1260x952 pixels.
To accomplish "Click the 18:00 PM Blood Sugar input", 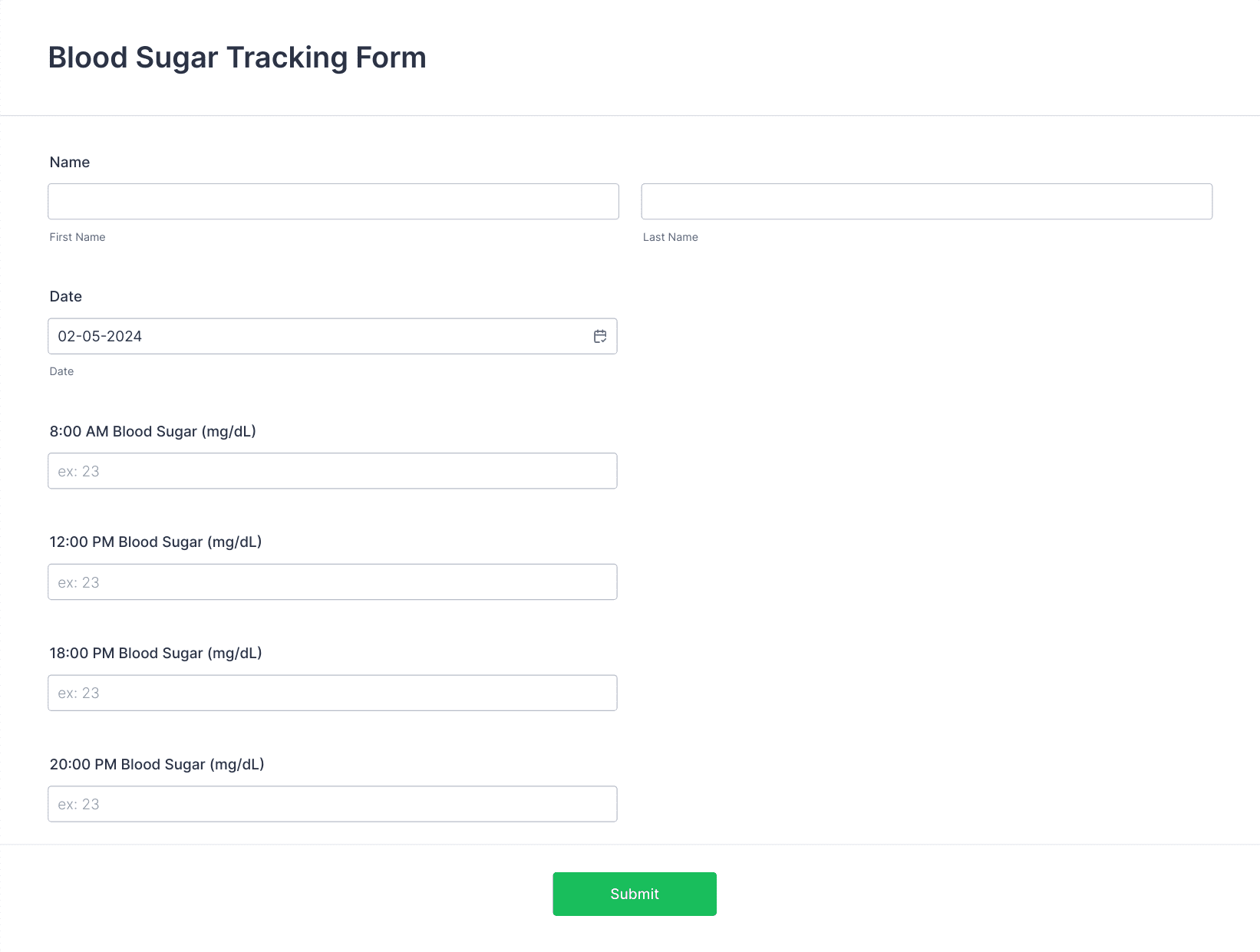I will pos(332,693).
